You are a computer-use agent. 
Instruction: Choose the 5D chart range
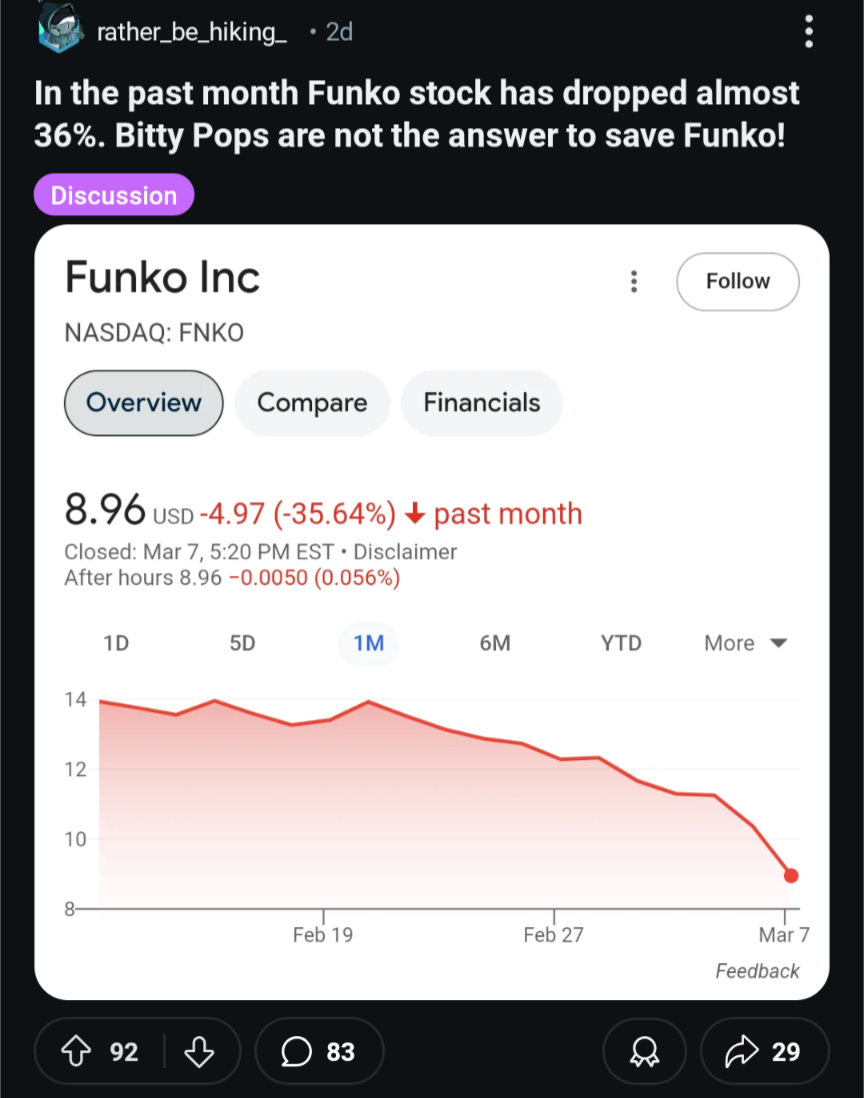point(242,643)
